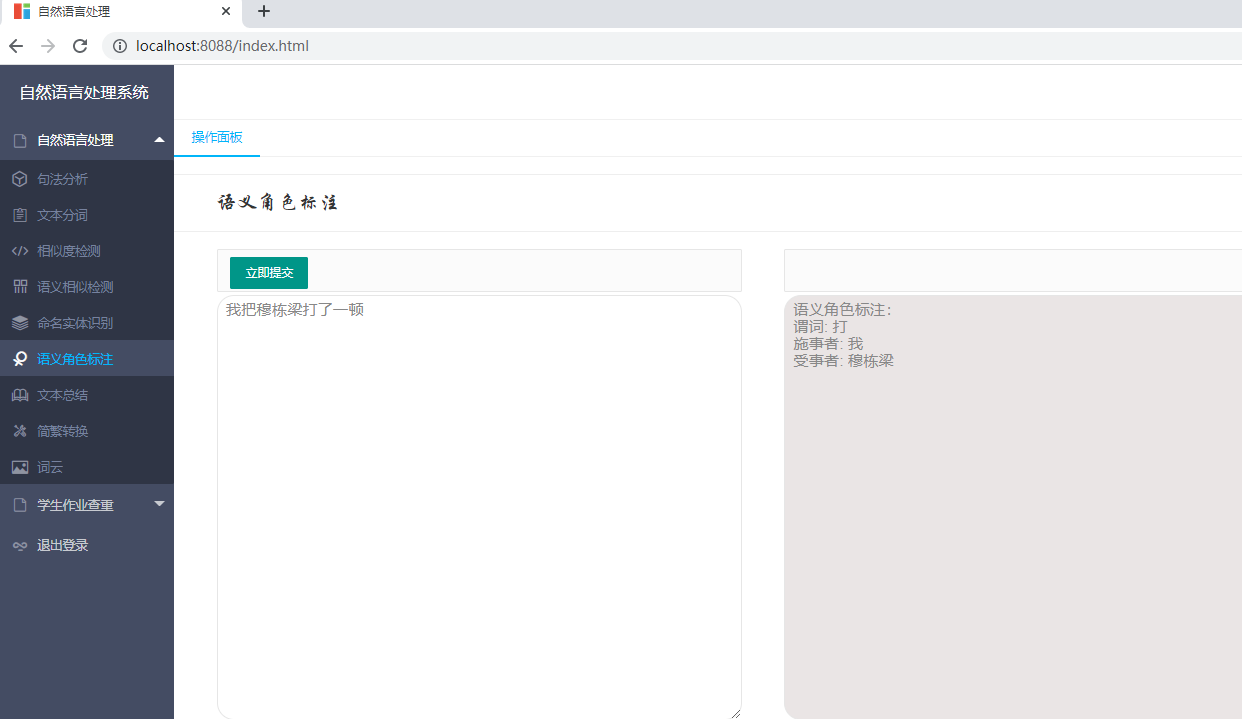1242x719 pixels.
Task: Click the input text area with 我把穆栋梁打了一顿
Action: pyautogui.click(x=479, y=507)
